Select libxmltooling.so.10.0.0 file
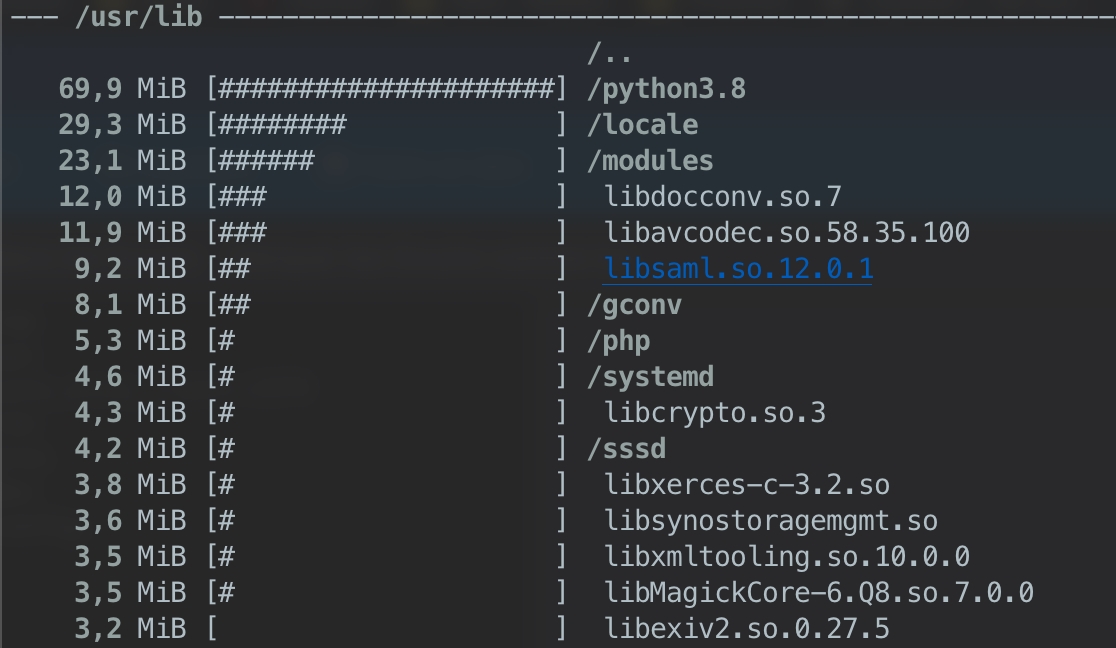 (x=786, y=557)
